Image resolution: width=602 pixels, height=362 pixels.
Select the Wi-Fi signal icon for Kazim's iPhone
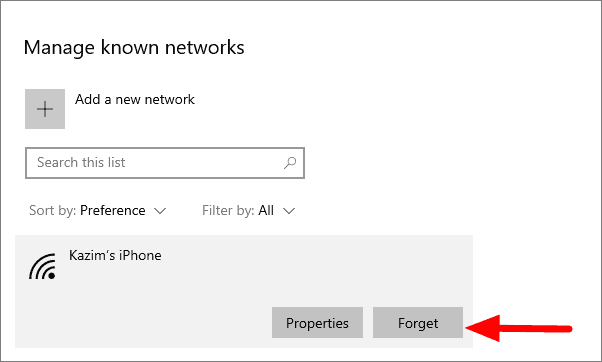click(x=43, y=266)
